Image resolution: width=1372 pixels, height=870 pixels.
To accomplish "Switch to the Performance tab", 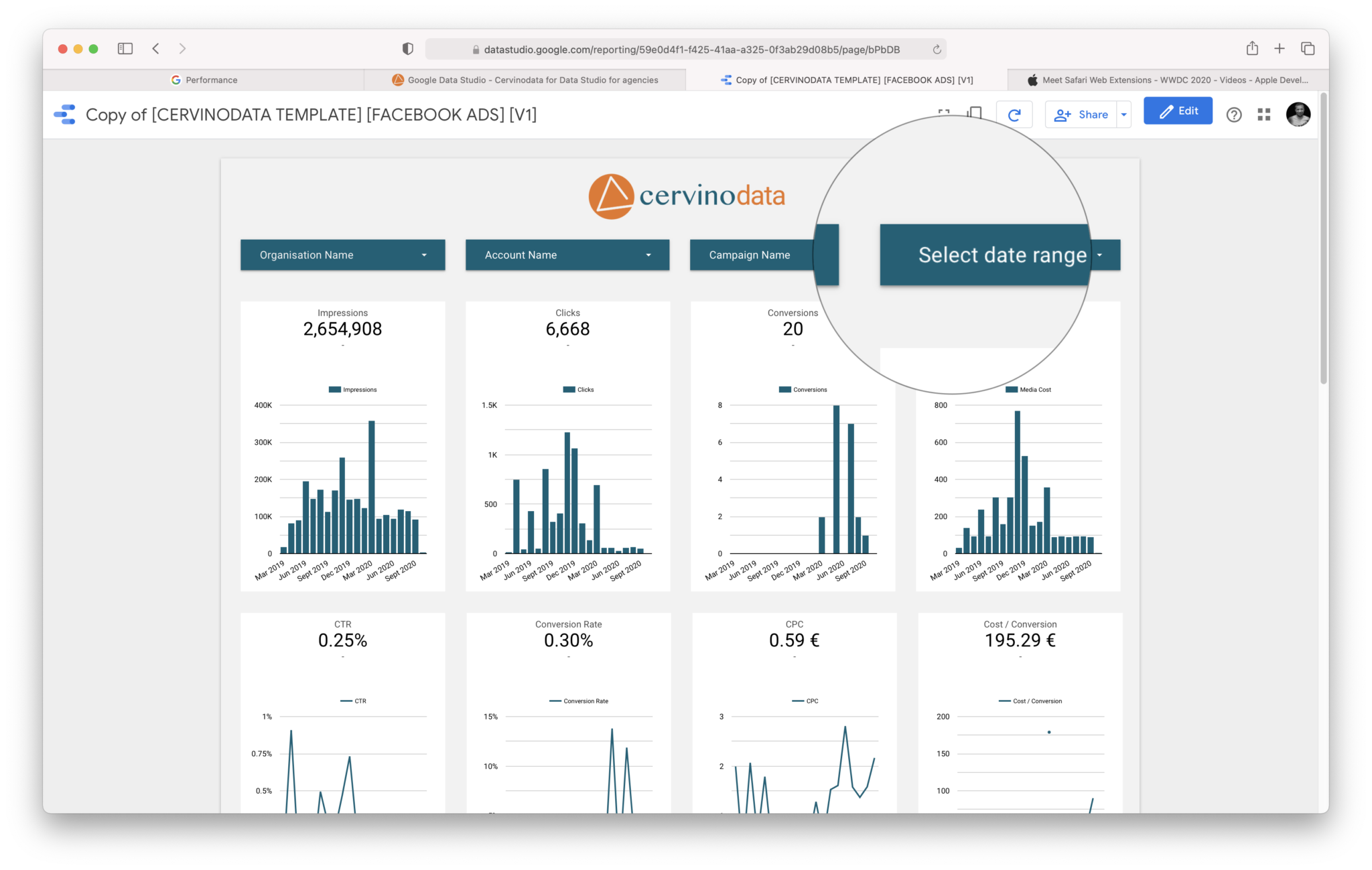I will 204,80.
